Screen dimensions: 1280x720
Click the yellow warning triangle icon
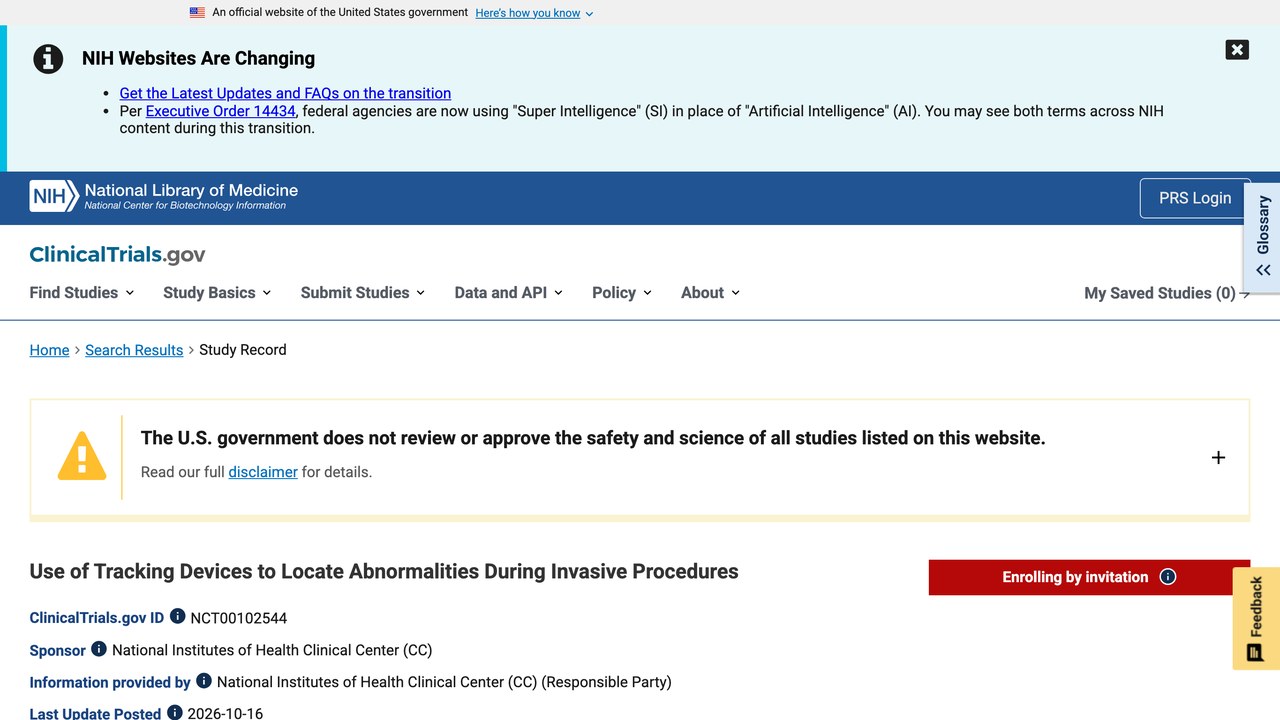tap(82, 456)
